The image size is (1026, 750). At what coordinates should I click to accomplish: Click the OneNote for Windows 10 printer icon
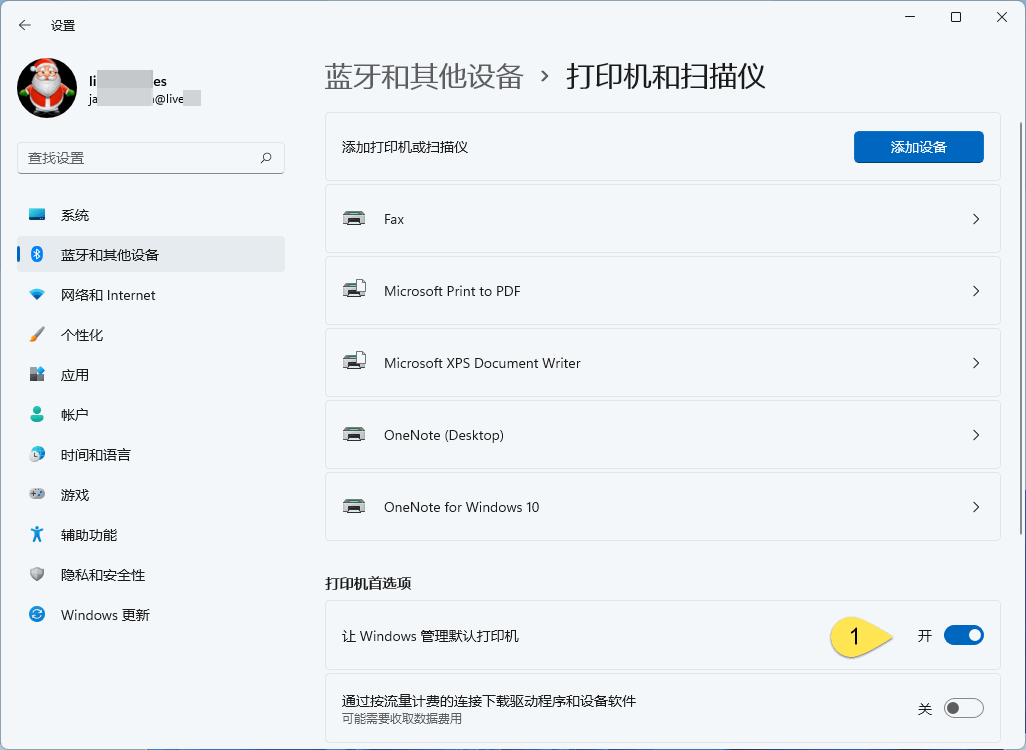tap(354, 507)
